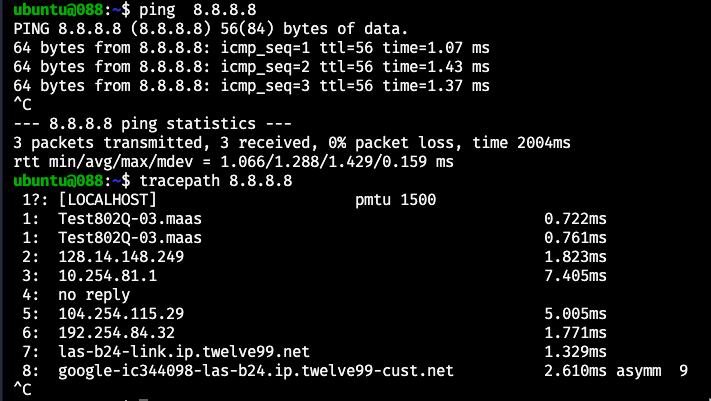Click the '8.8.8.8 ping statistics' header line

coord(146,124)
